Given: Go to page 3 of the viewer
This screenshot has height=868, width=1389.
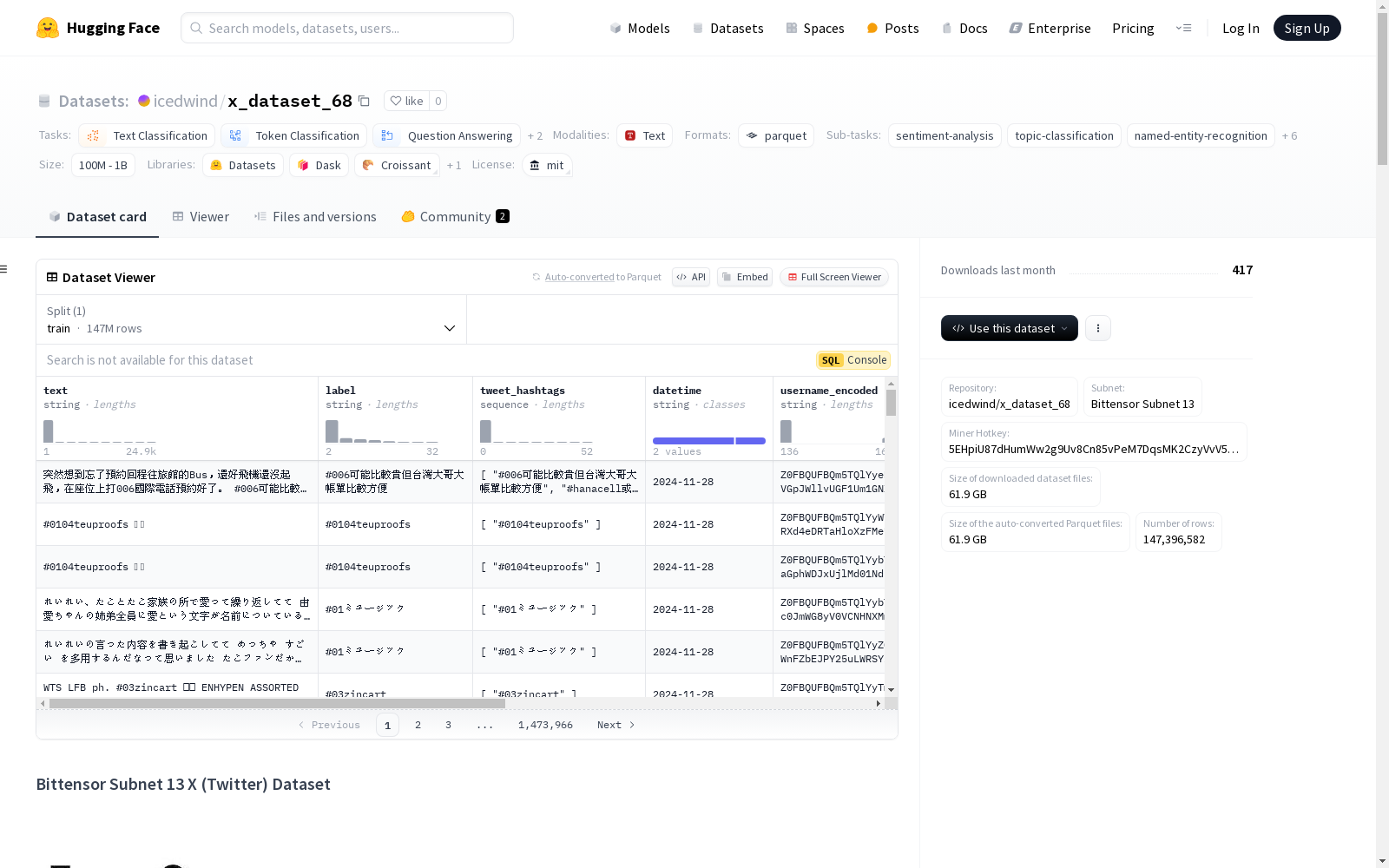Looking at the screenshot, I should pos(448,725).
